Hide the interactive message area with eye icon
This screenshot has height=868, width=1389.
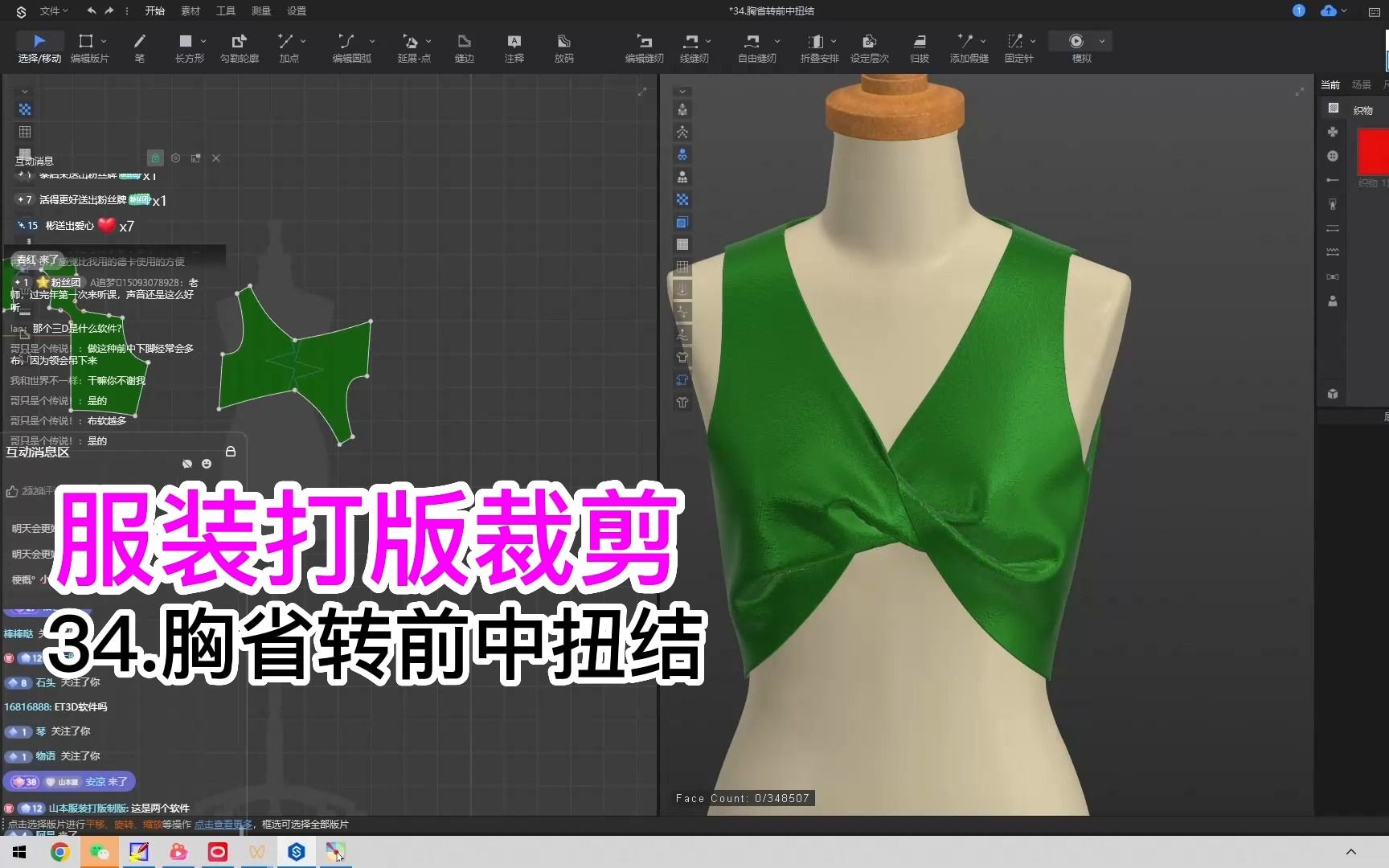pyautogui.click(x=187, y=464)
